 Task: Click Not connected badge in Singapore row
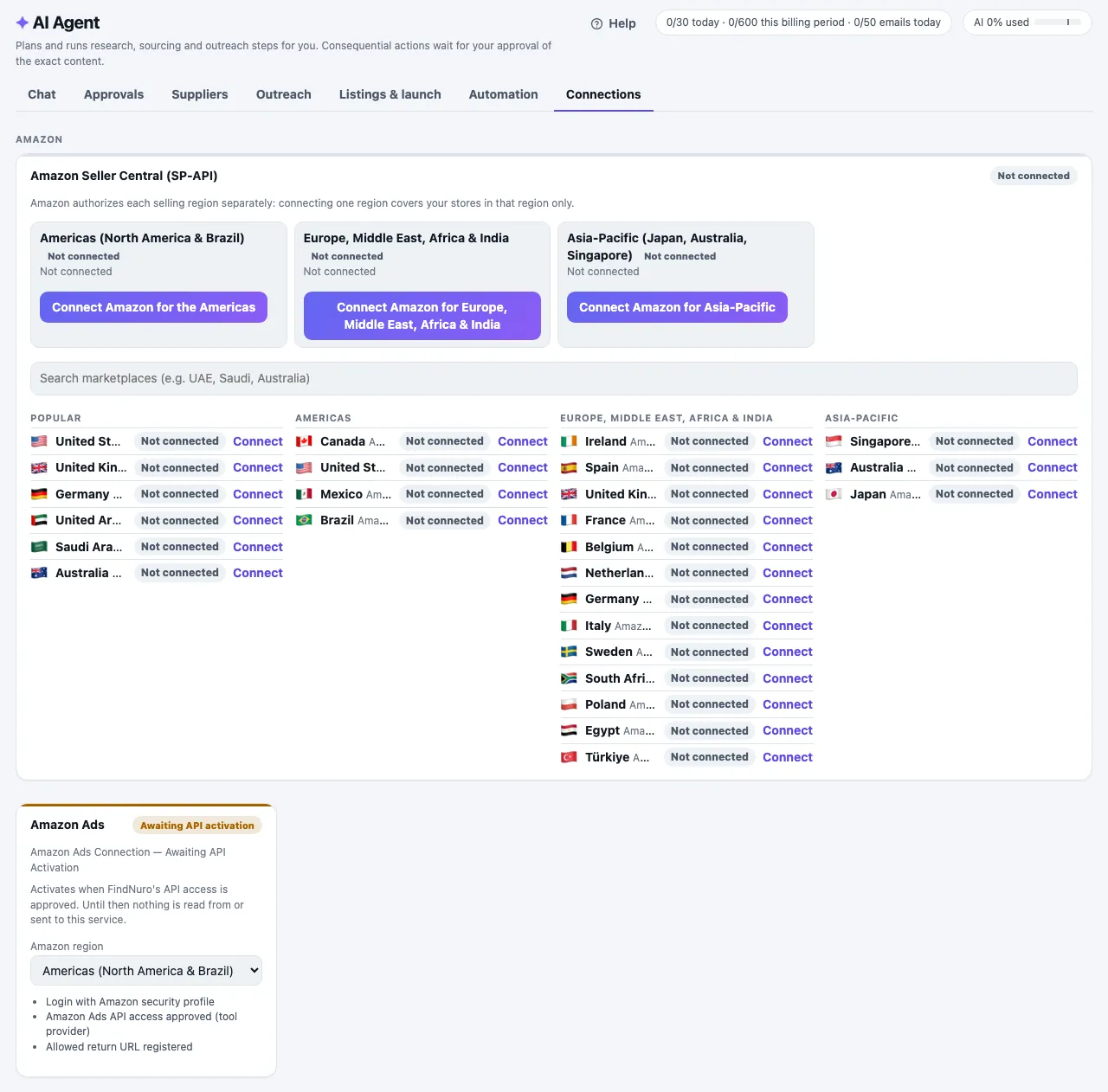click(975, 441)
